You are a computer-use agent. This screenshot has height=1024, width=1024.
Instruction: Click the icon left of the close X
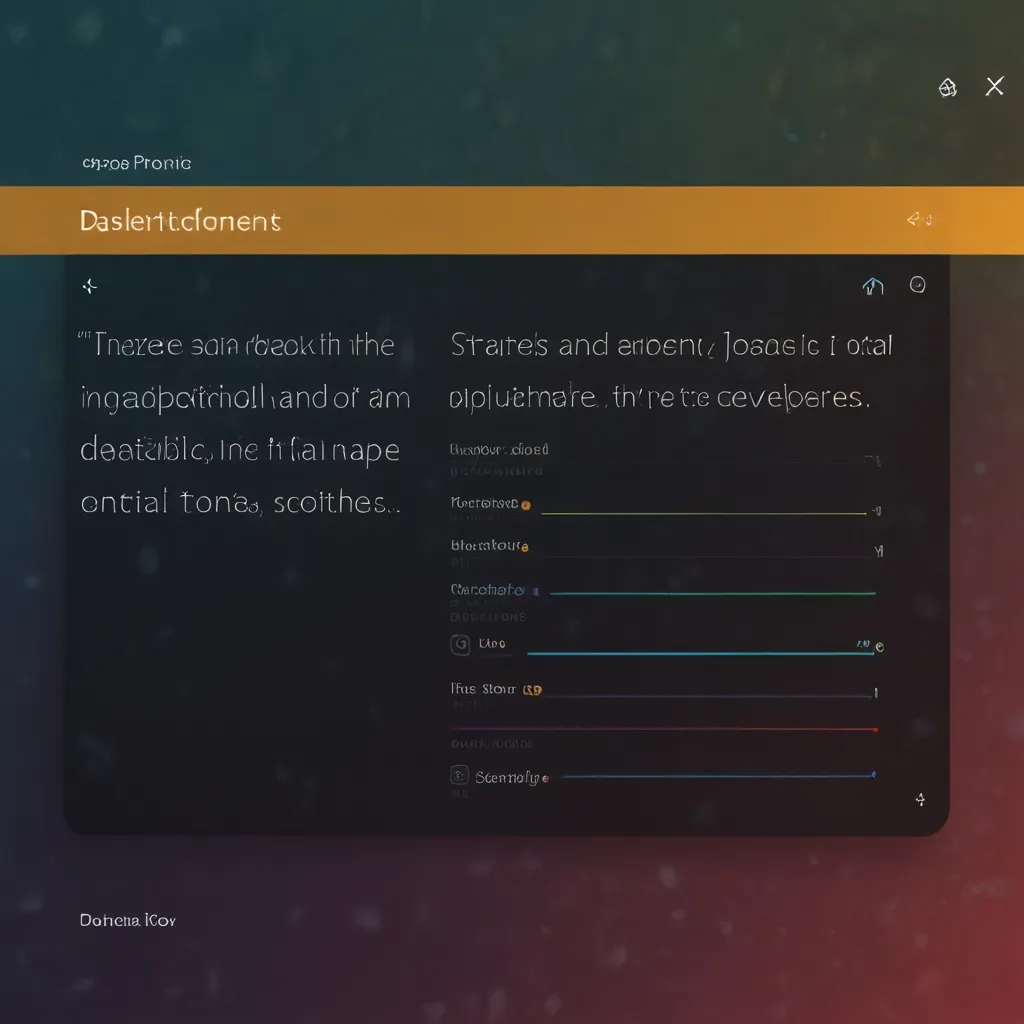pyautogui.click(x=947, y=88)
